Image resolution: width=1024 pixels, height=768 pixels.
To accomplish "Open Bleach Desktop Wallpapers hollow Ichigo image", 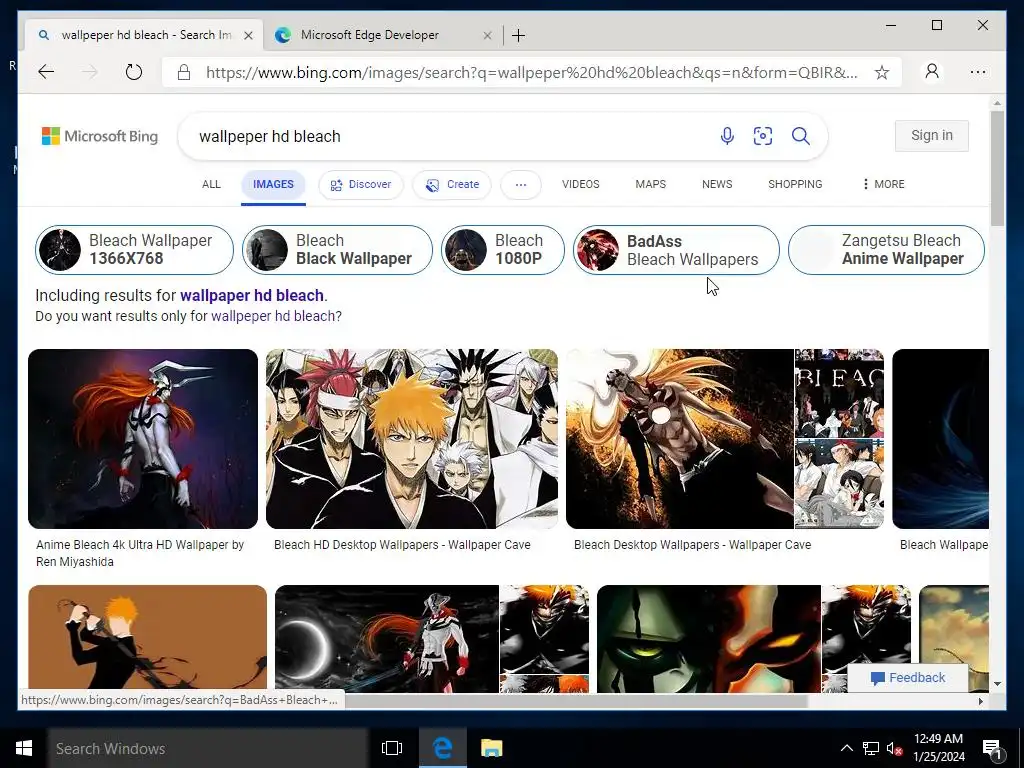I will 680,439.
